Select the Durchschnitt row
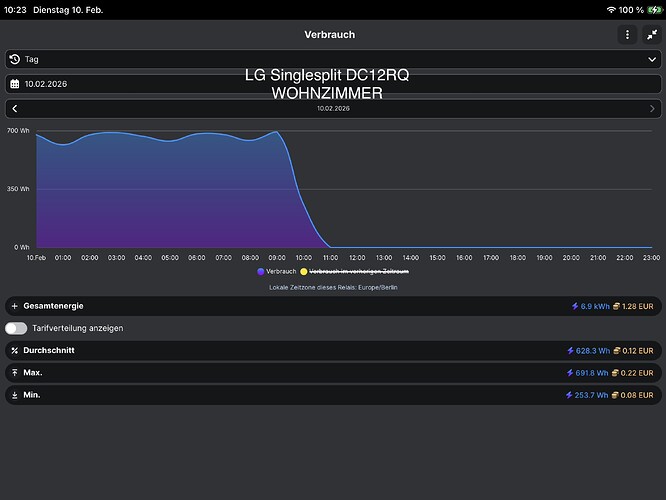The width and height of the screenshot is (666, 500). (333, 350)
